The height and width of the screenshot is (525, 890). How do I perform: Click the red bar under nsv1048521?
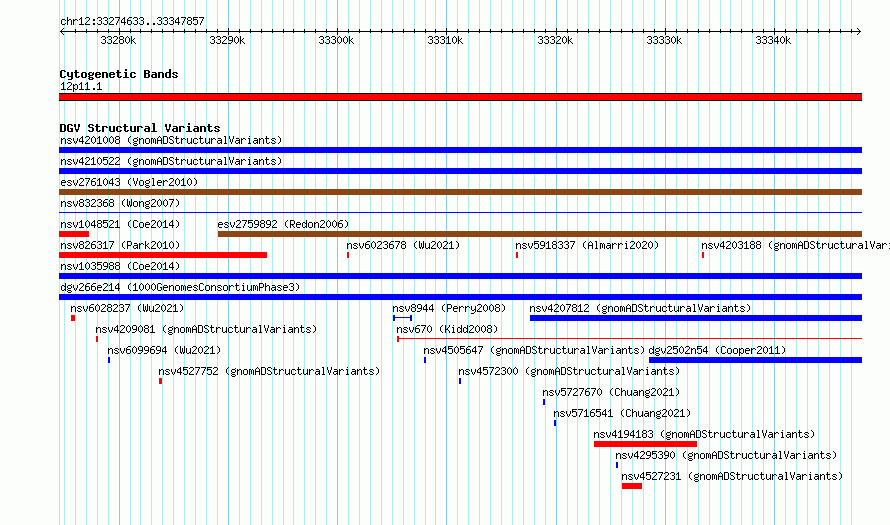(x=74, y=234)
